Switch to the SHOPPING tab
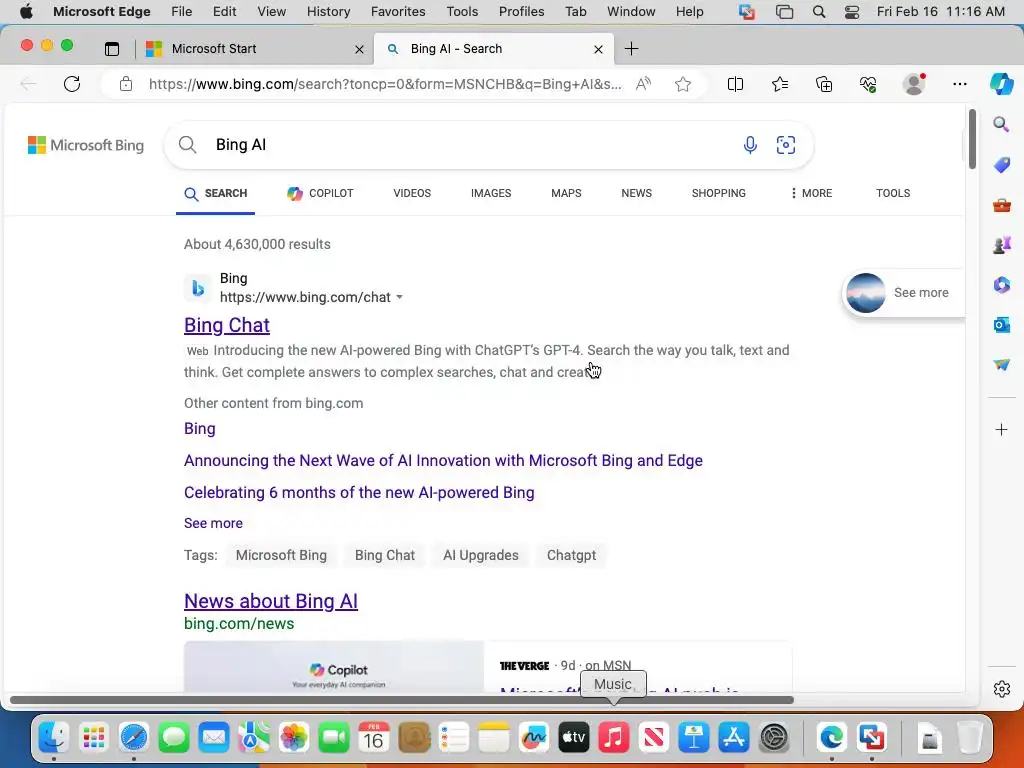The height and width of the screenshot is (768, 1024). tap(718, 193)
